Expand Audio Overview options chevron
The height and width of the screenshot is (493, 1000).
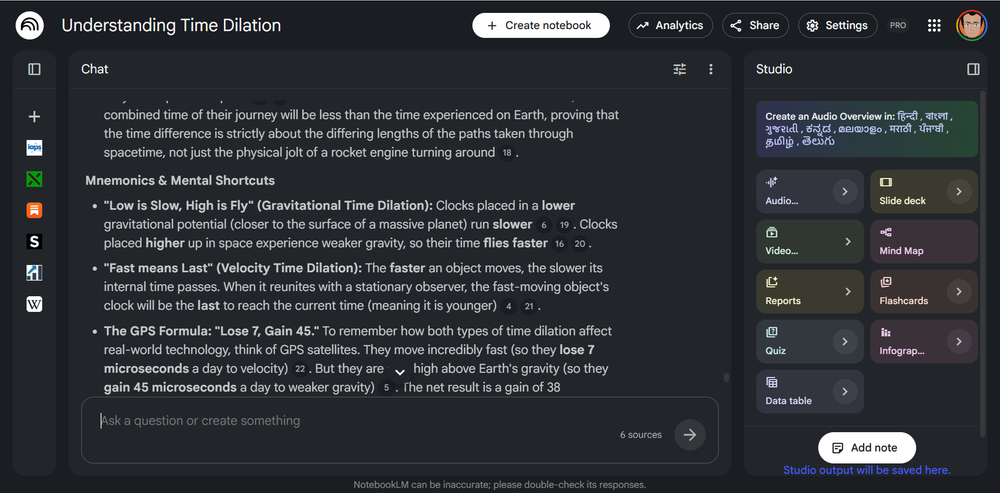pos(845,191)
